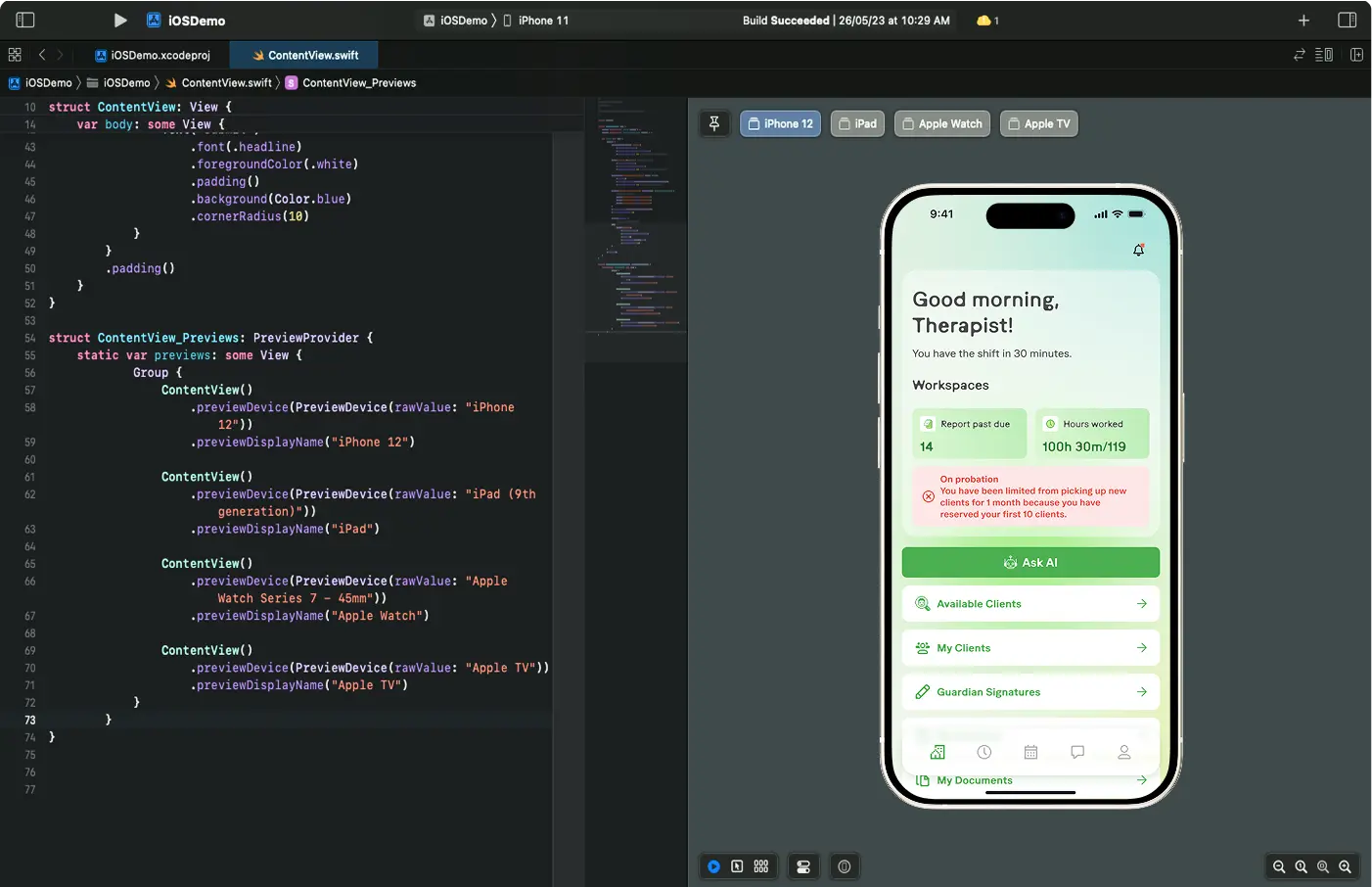The width and height of the screenshot is (1372, 887).
Task: Select the live preview play icon
Action: [713, 865]
